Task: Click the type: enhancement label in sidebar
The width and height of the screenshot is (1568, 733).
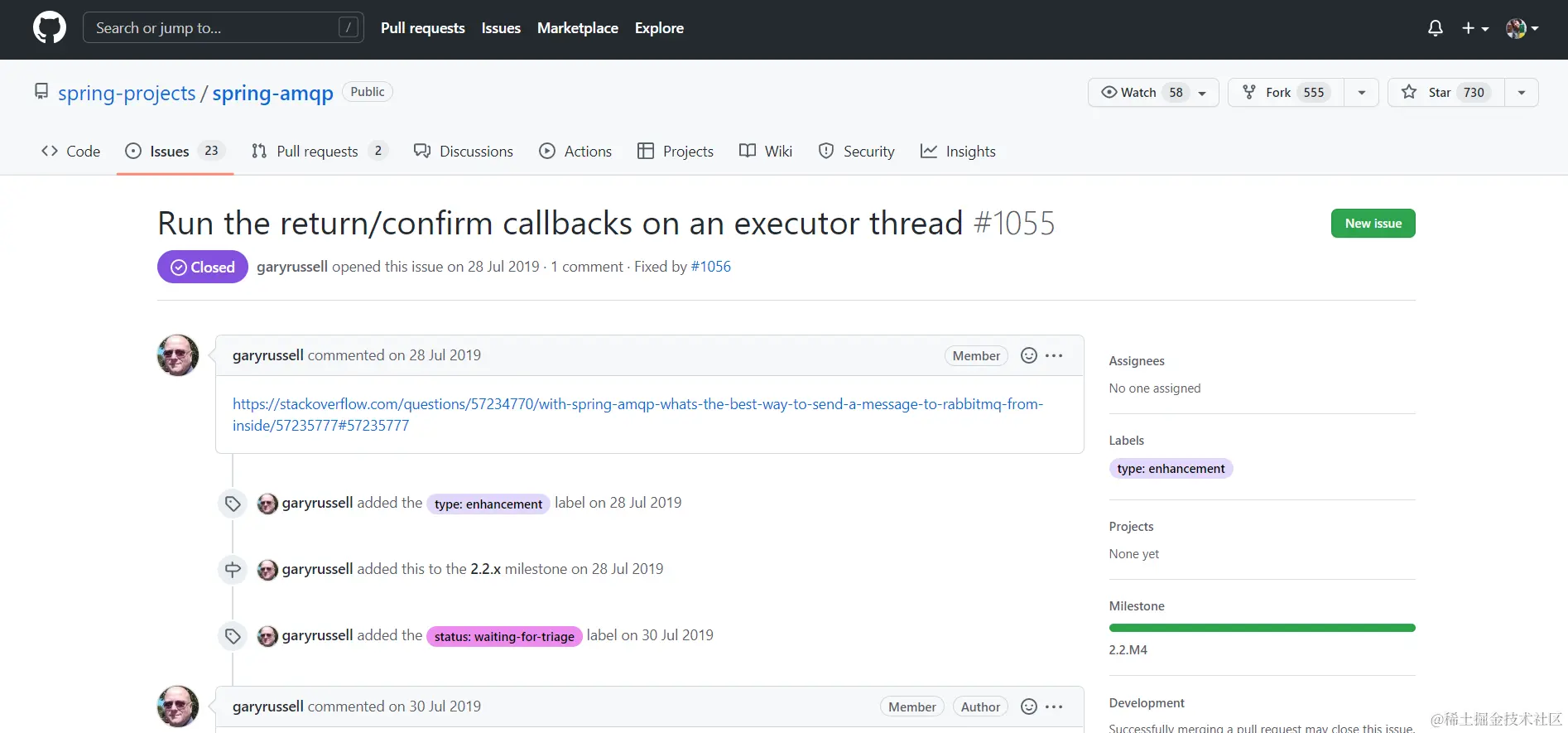Action: tap(1171, 469)
